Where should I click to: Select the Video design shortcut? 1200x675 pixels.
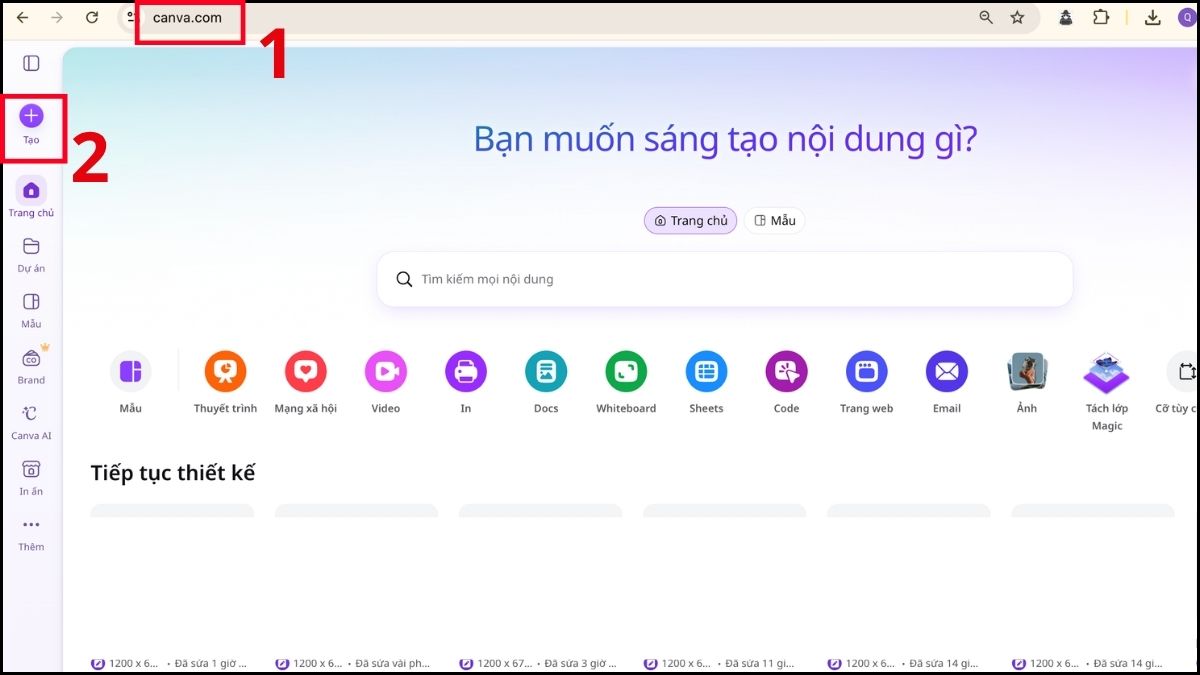386,381
